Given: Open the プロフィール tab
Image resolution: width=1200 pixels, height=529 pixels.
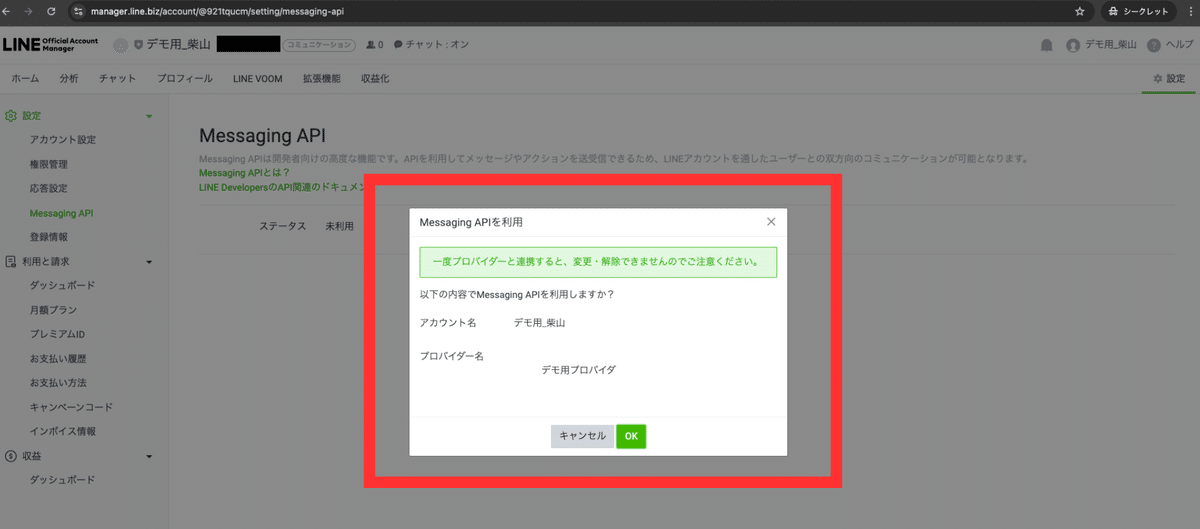Looking at the screenshot, I should click(x=184, y=78).
